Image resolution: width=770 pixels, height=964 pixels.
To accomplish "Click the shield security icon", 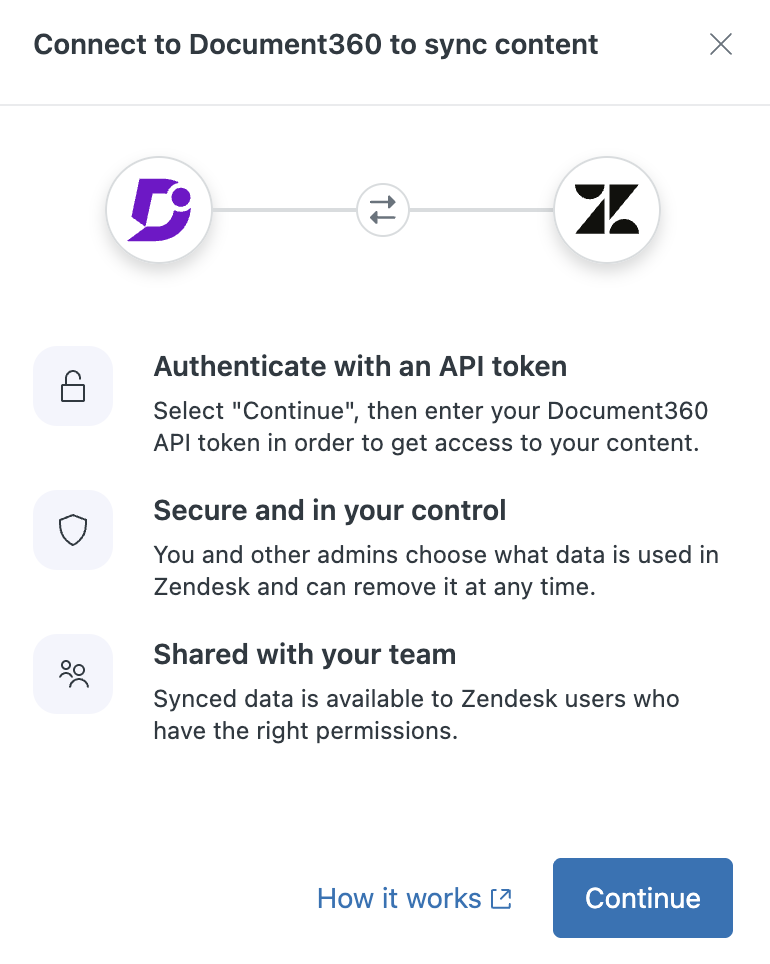I will (x=73, y=530).
